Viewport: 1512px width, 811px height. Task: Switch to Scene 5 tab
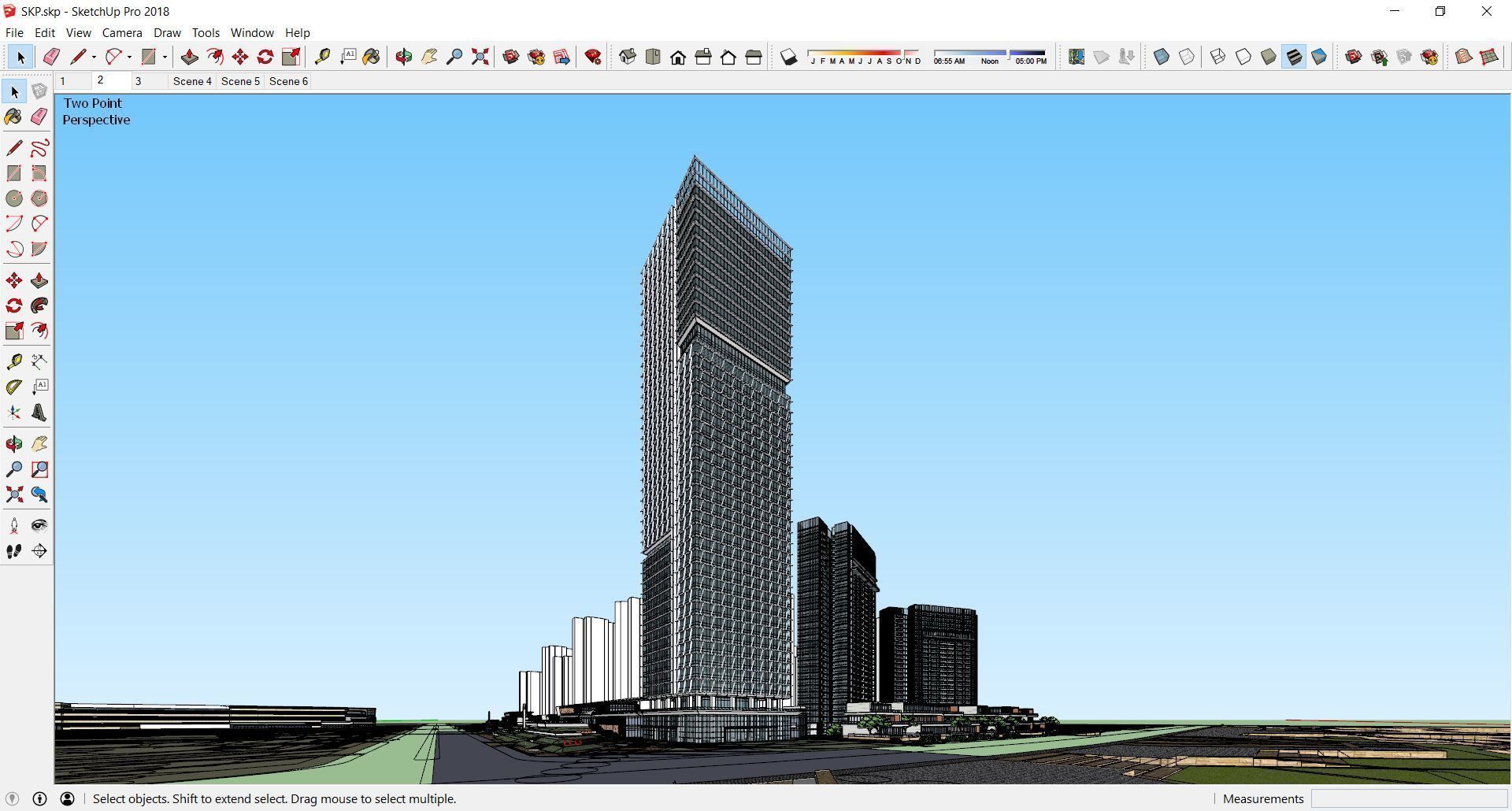240,81
